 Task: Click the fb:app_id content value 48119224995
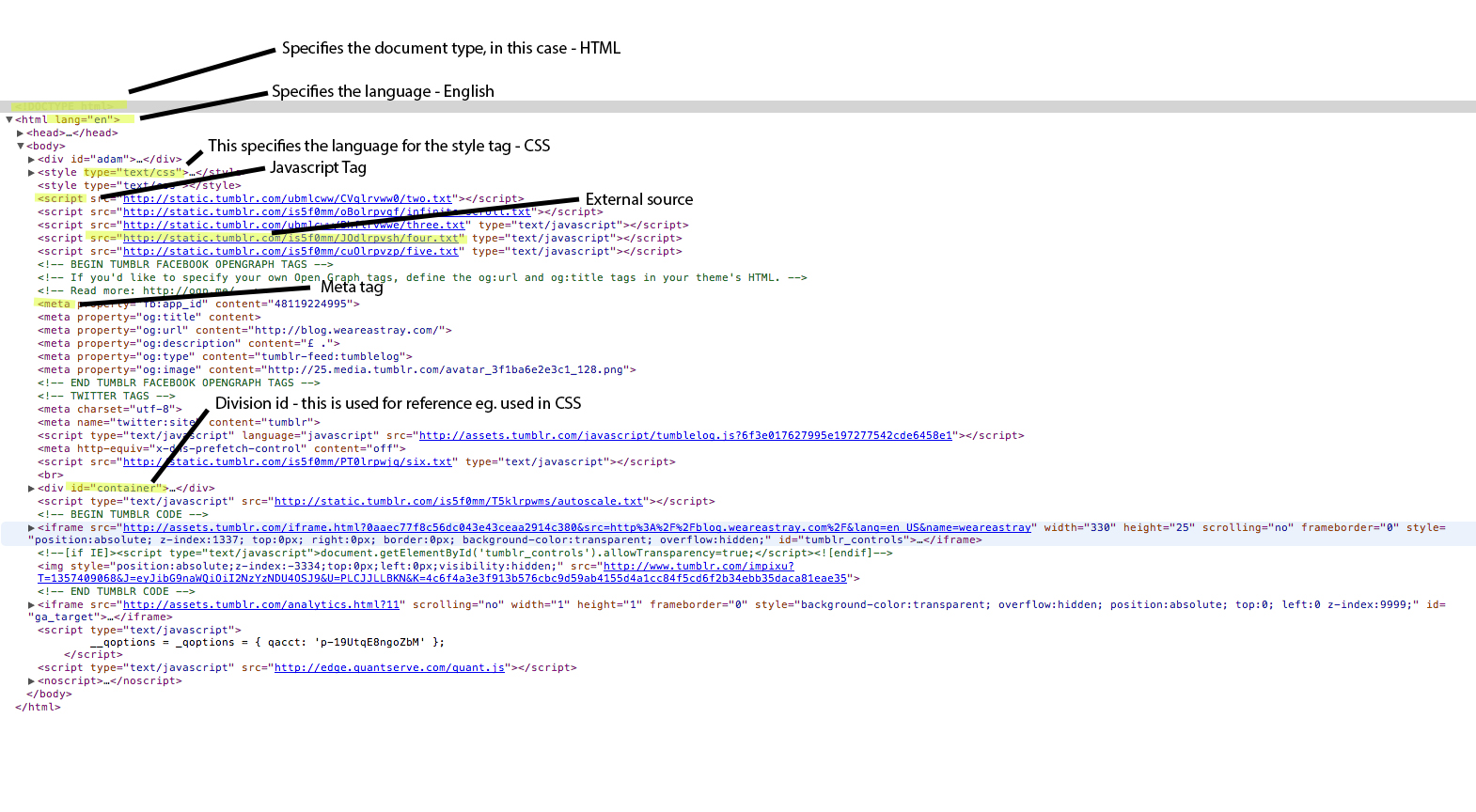coord(310,304)
